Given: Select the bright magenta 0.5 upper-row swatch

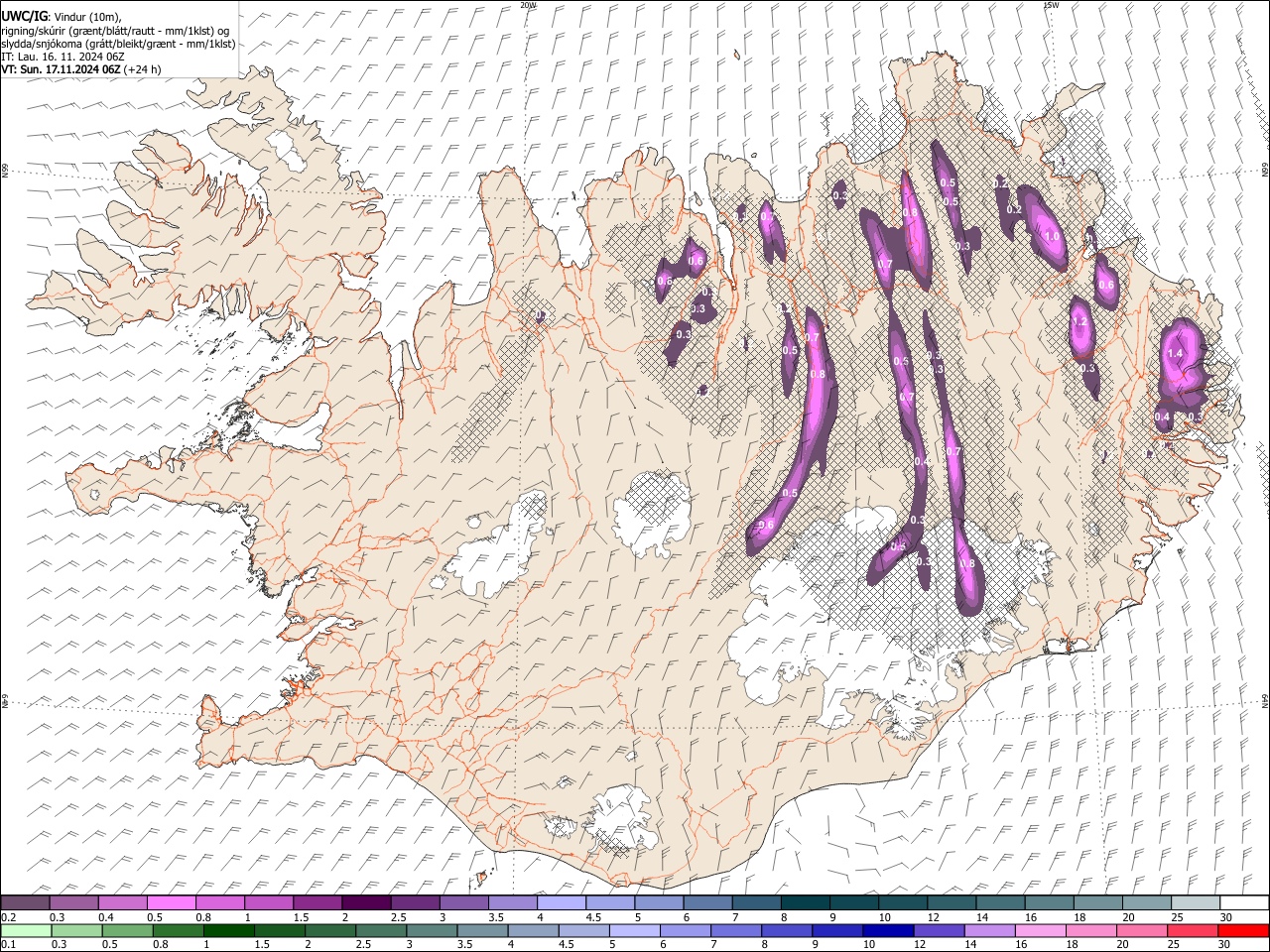Looking at the screenshot, I should [171, 902].
